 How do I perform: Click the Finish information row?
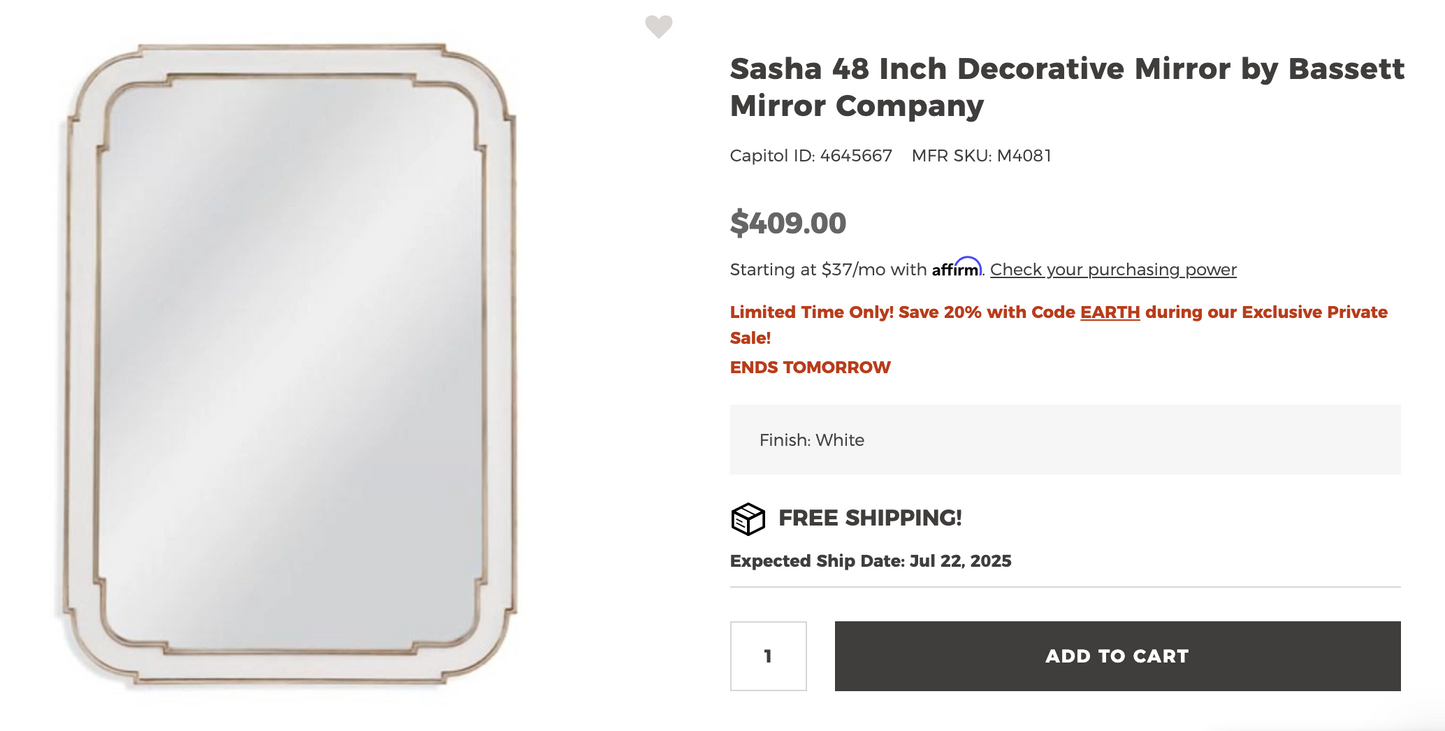pos(1064,440)
